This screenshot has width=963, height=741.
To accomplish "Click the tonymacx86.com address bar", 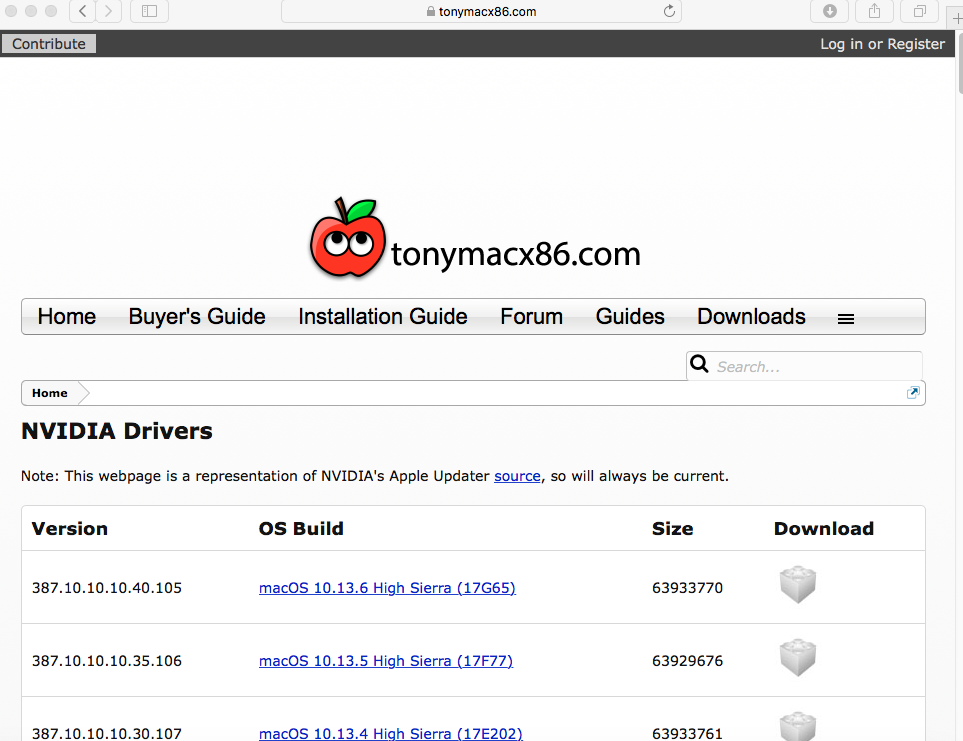I will pos(481,11).
